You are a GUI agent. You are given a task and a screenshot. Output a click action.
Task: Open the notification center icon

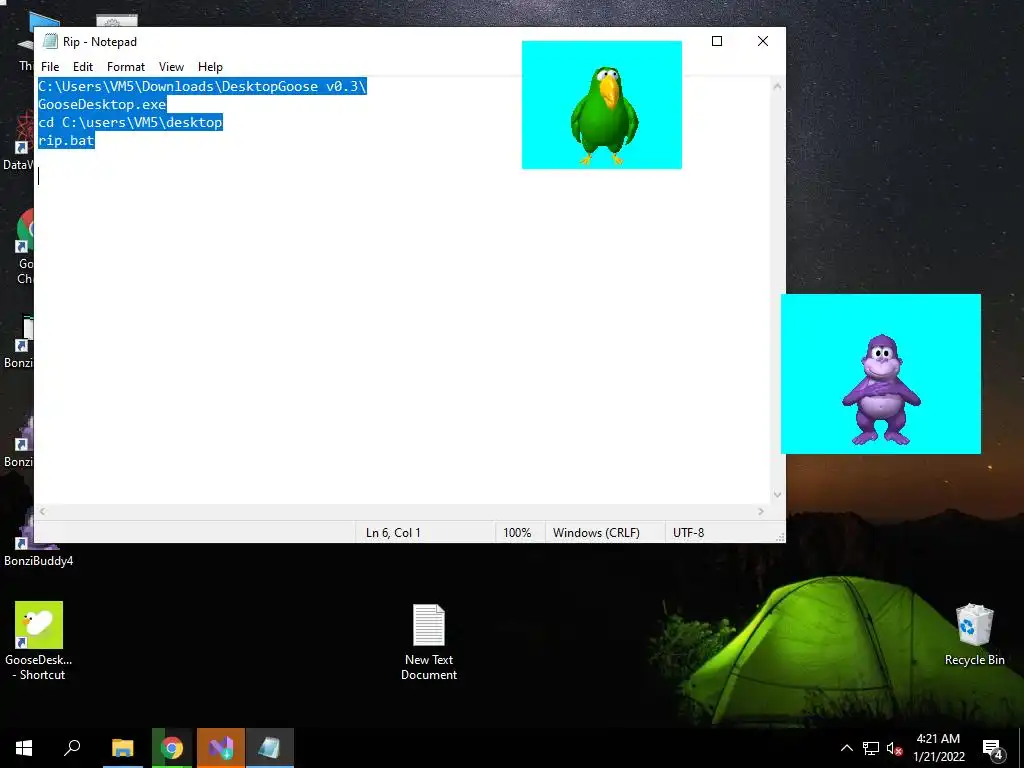993,748
